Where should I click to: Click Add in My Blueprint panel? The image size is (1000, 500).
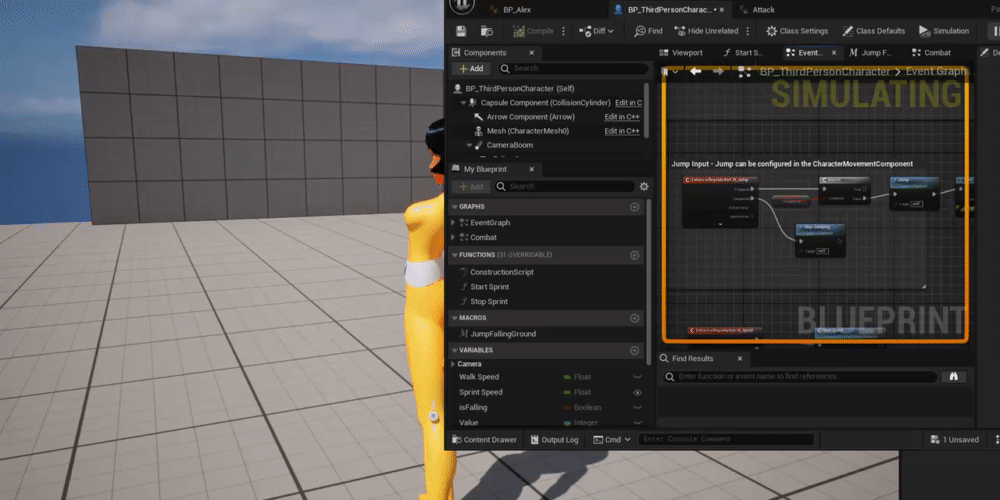(x=471, y=186)
